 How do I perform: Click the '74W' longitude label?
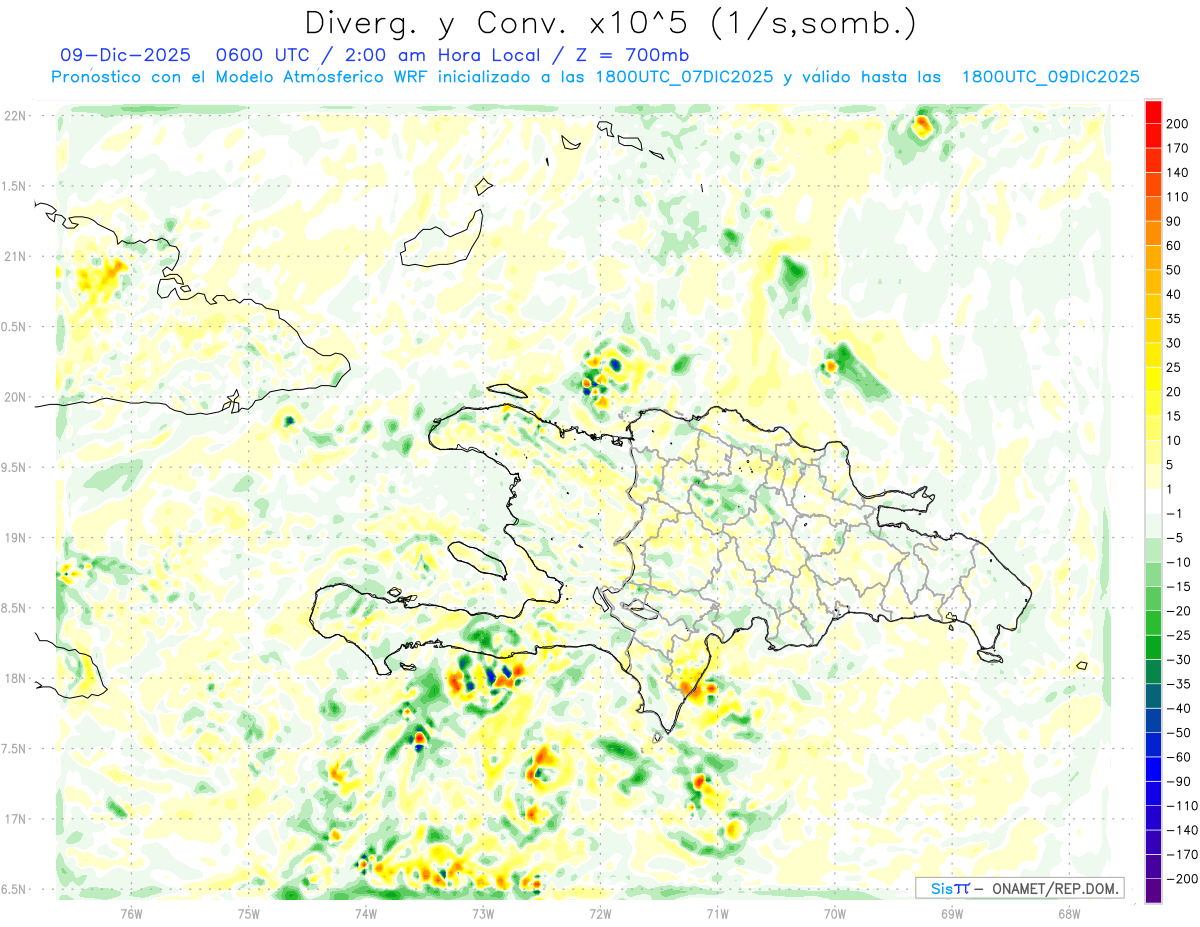pyautogui.click(x=366, y=913)
